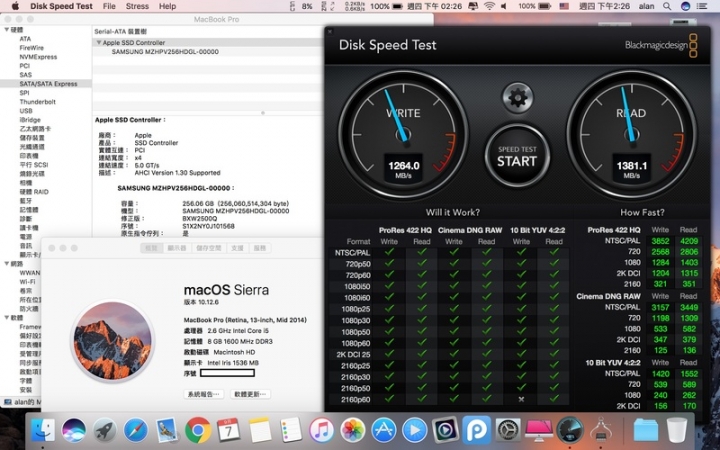Click the US flag input source icon

pos(564,6)
